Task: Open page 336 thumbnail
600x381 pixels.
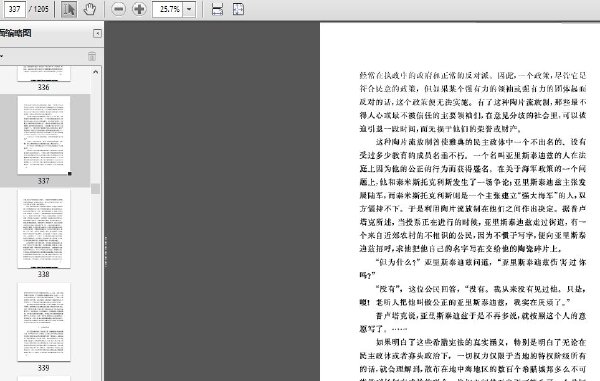Action: (44, 73)
